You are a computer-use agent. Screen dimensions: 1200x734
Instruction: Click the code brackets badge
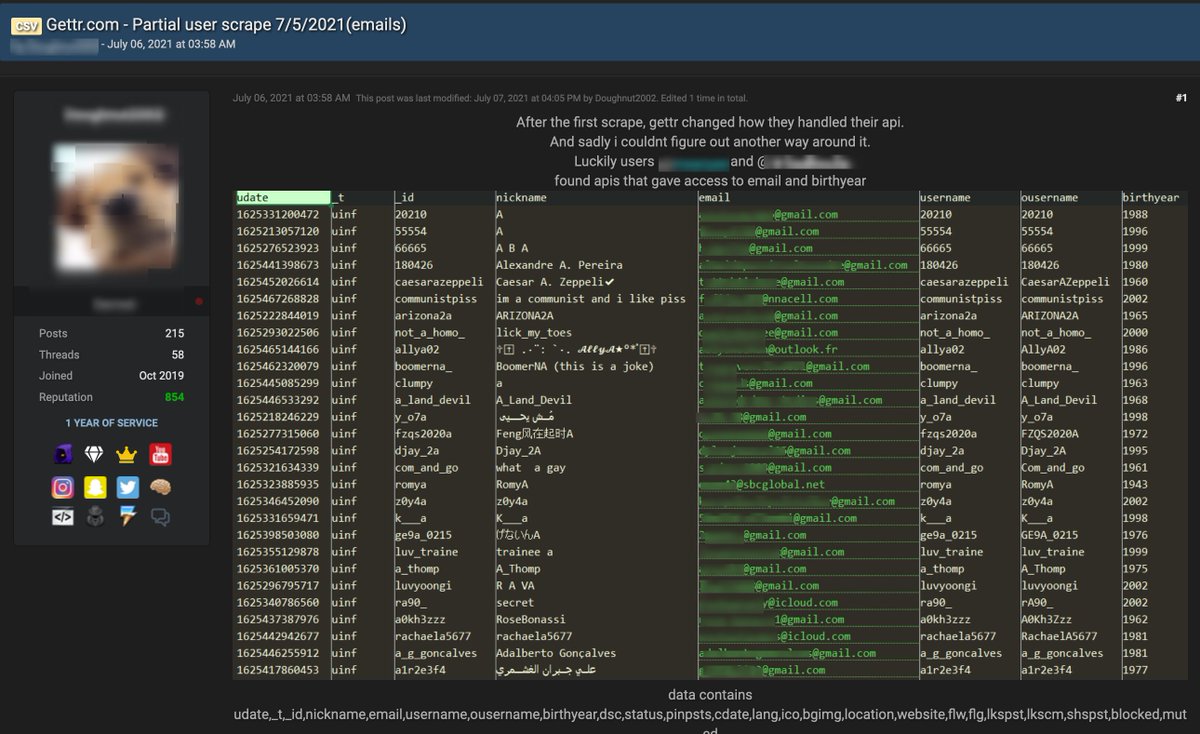(x=63, y=517)
